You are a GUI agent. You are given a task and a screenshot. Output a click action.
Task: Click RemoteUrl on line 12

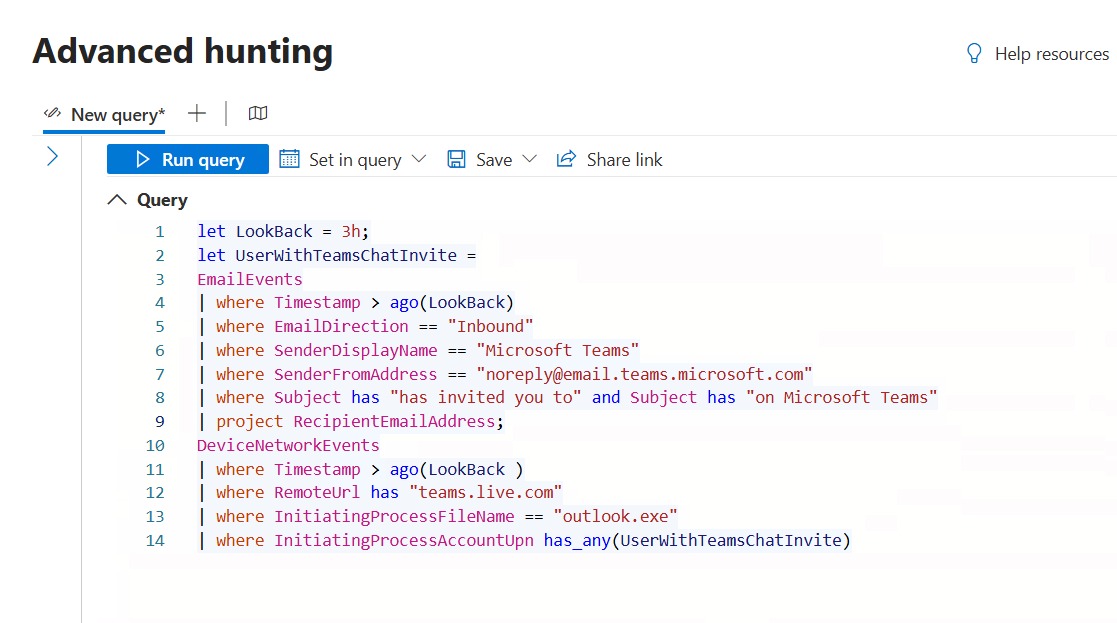317,492
